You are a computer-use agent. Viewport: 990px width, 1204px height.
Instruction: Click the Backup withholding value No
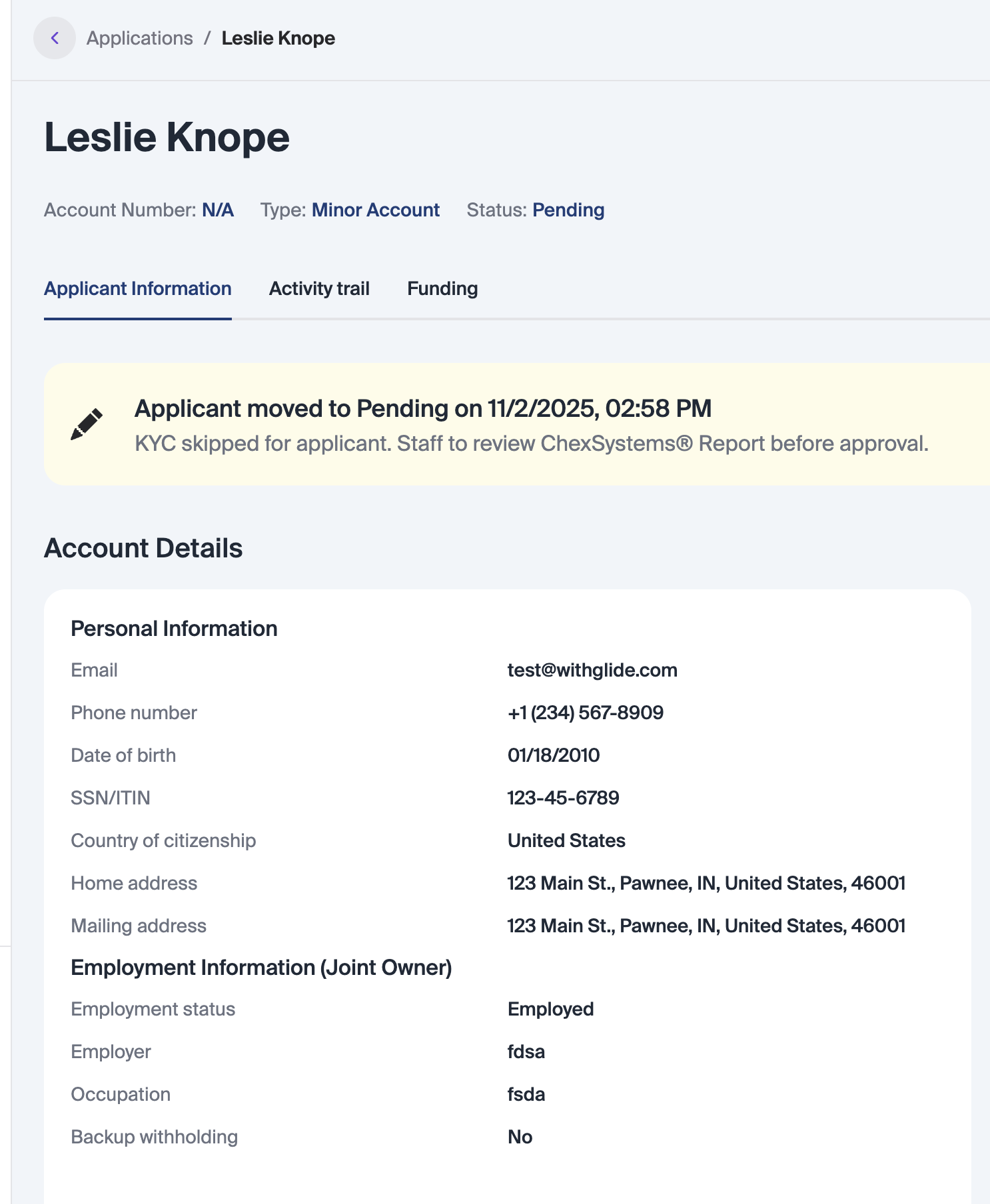[520, 1137]
